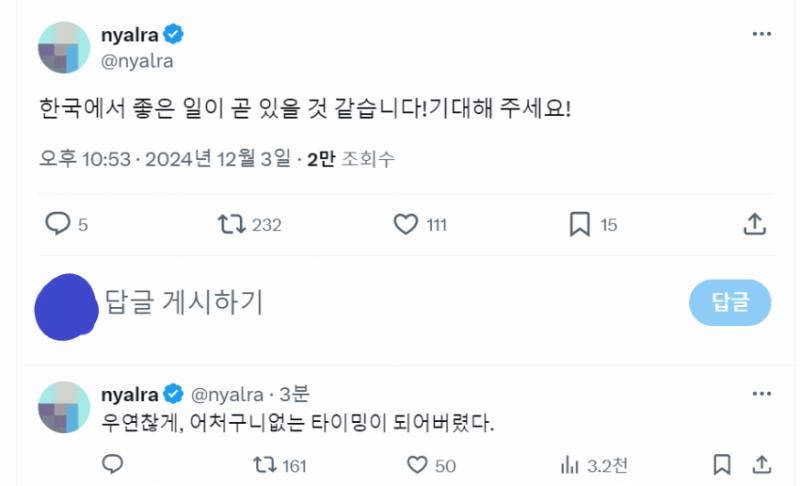The image size is (800, 486).
Task: Like the main tweet with 111 likes
Action: click(x=405, y=224)
